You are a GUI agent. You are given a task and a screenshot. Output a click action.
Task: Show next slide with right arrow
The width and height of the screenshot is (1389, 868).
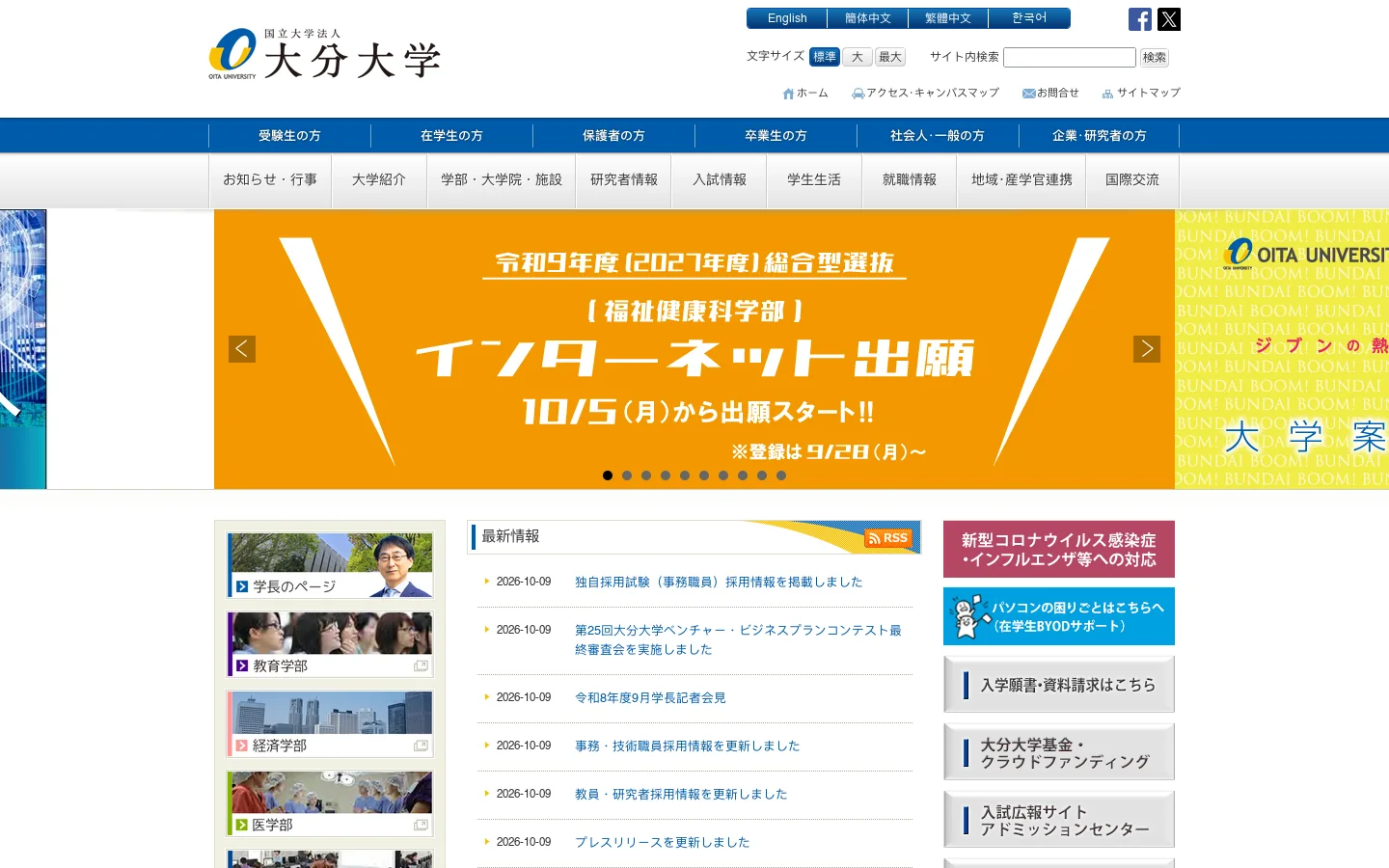pyautogui.click(x=1147, y=349)
